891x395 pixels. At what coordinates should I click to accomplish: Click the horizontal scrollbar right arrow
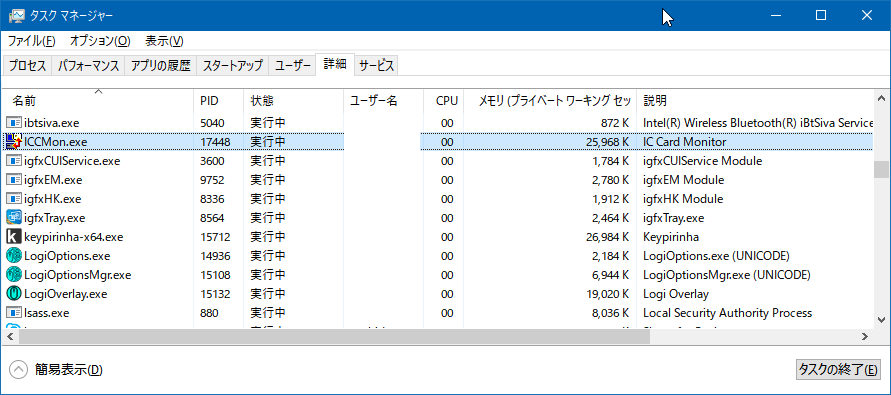coord(865,337)
